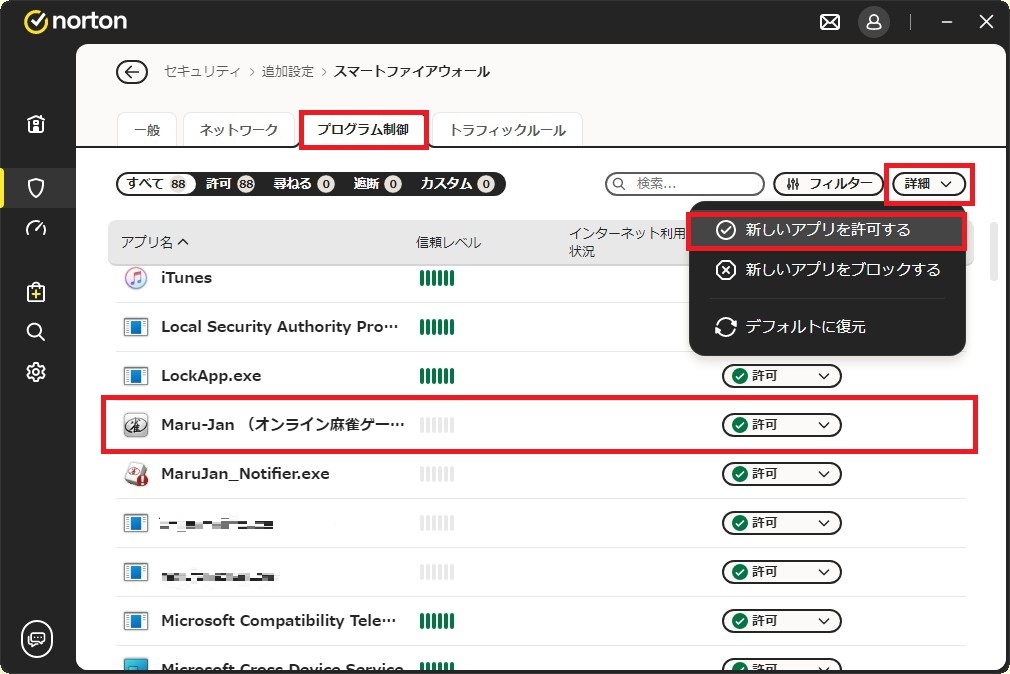Open the 許可 dropdown for Maru-Jan

pyautogui.click(x=781, y=425)
